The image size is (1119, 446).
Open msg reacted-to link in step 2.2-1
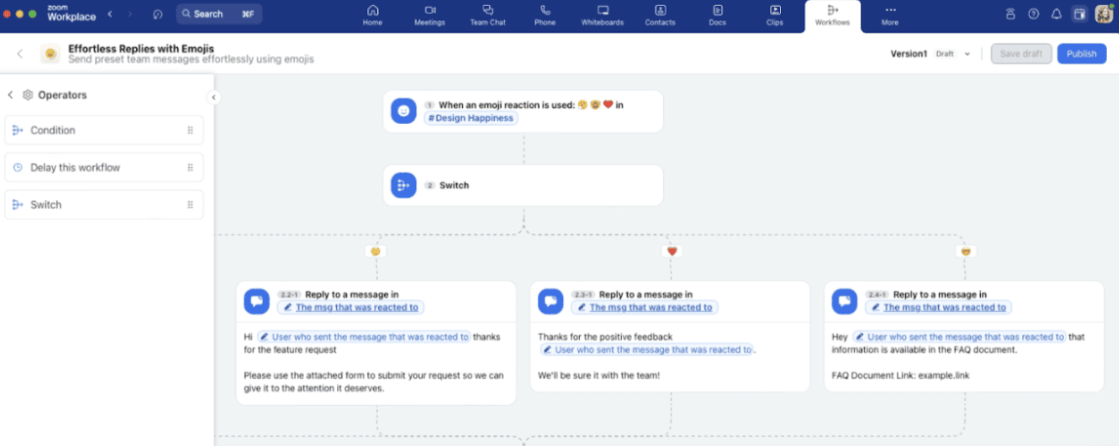pyautogui.click(x=351, y=308)
